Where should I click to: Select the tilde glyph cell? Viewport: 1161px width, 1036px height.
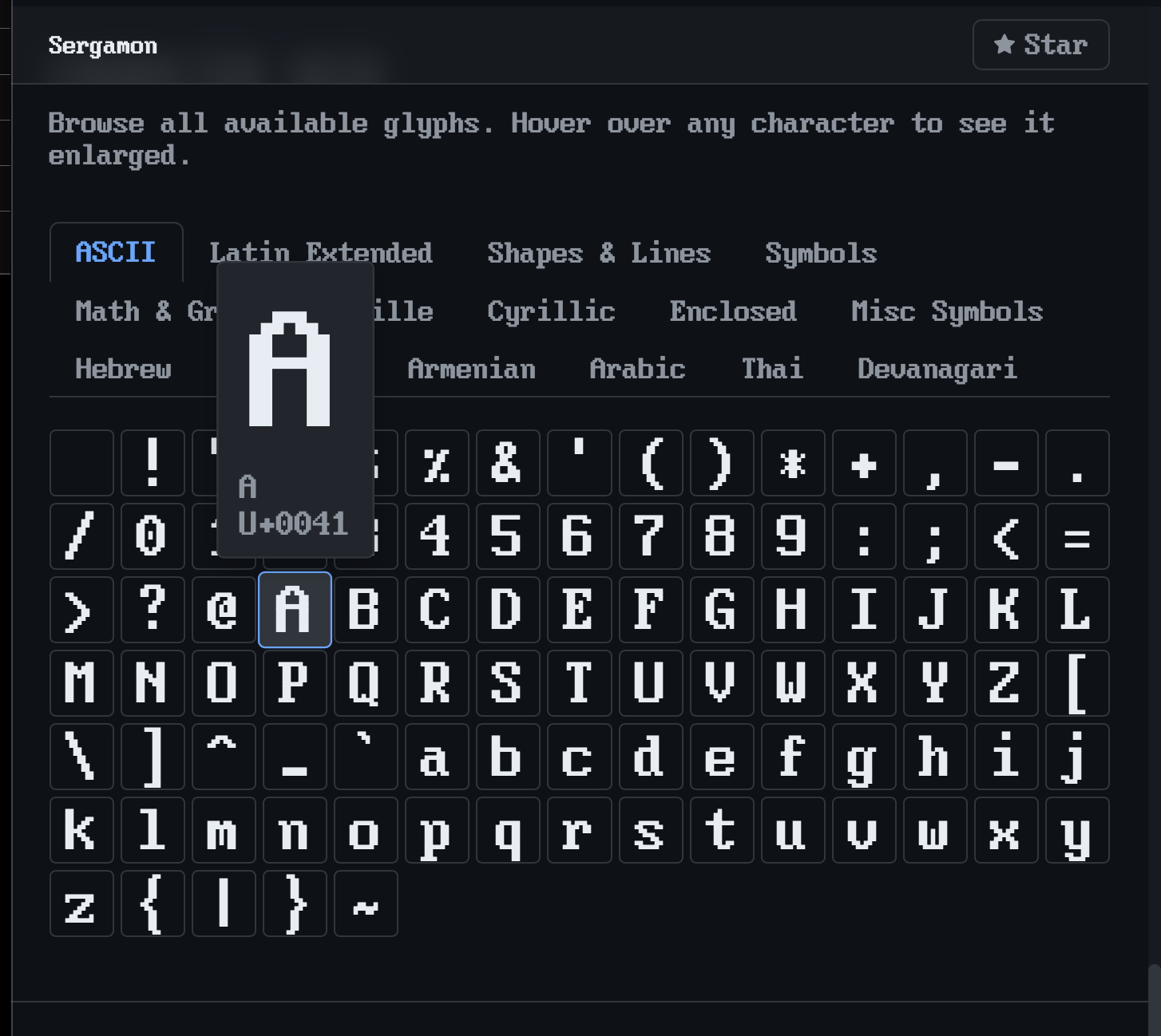click(366, 904)
